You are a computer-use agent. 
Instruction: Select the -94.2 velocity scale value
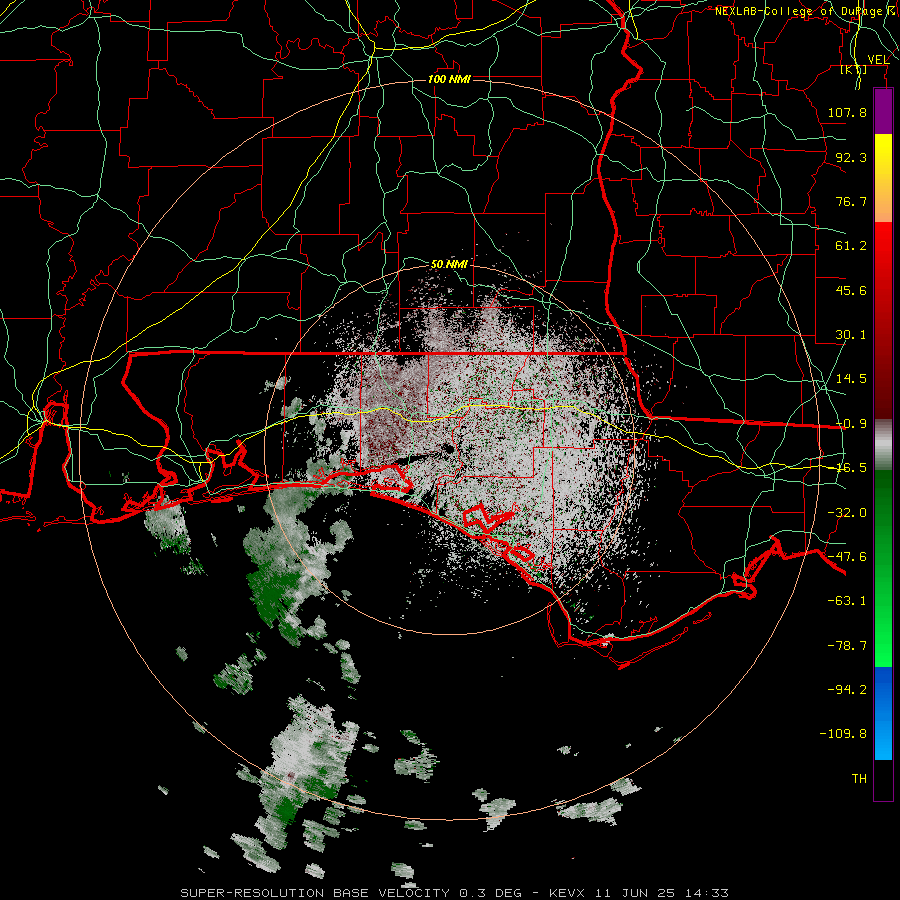pyautogui.click(x=847, y=689)
